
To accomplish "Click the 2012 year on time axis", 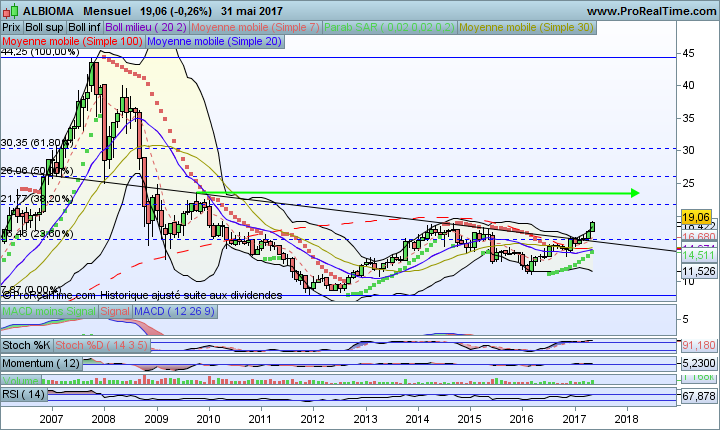I will 313,419.
